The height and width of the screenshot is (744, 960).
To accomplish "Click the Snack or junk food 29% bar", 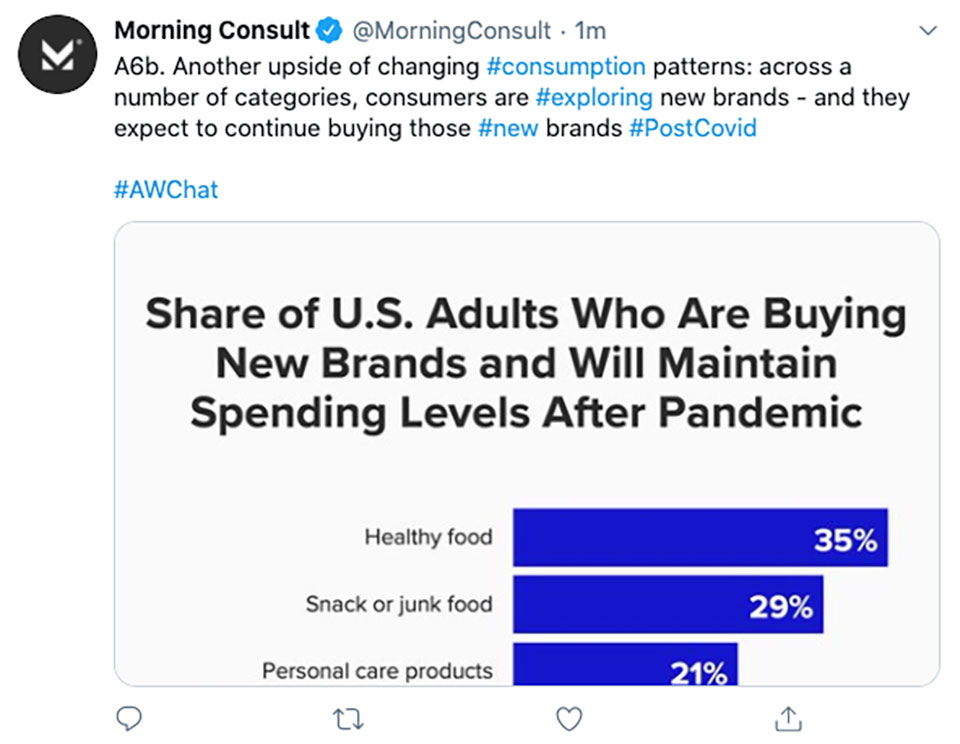I will click(668, 604).
